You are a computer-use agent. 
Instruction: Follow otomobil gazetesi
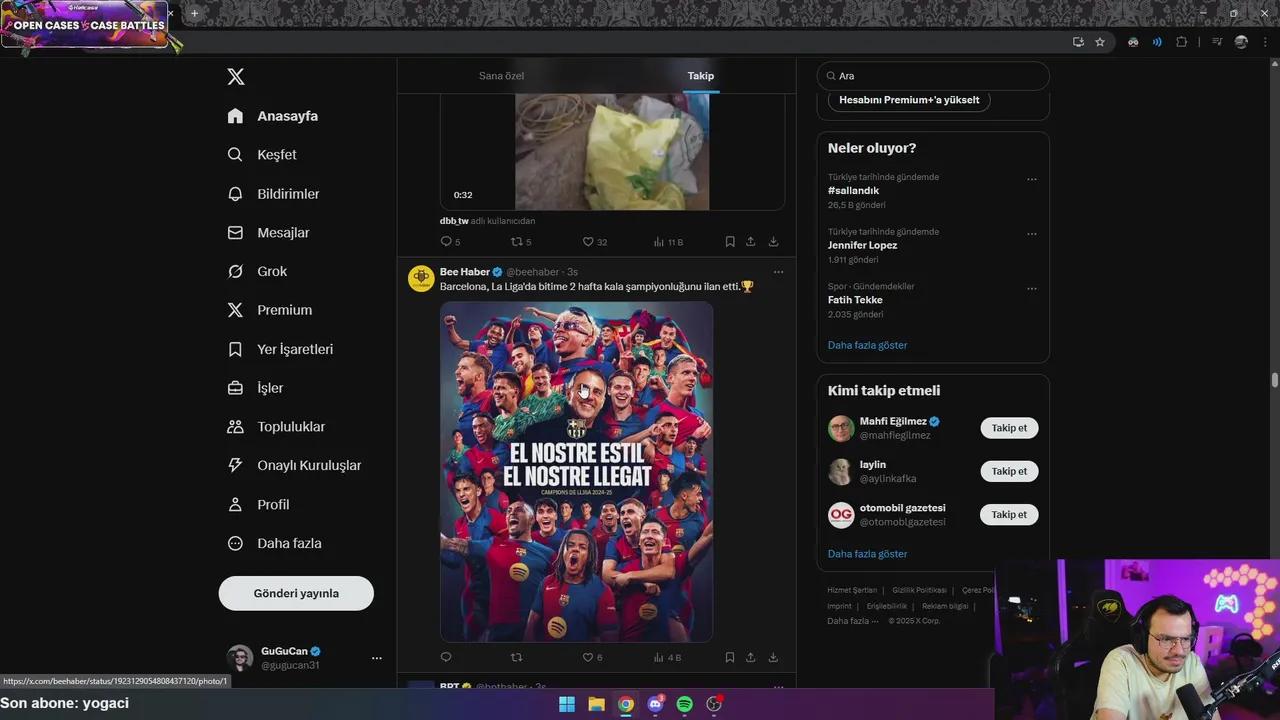pyautogui.click(x=1009, y=514)
